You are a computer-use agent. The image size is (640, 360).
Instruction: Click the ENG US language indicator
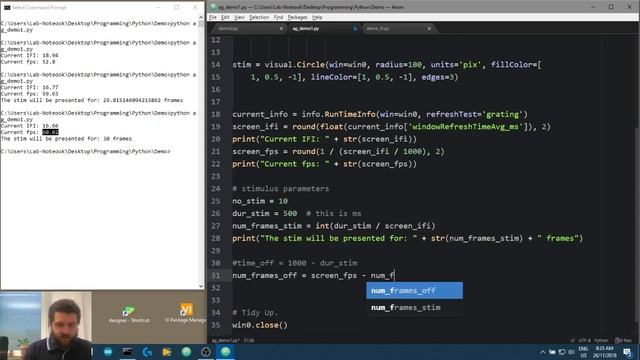pos(583,352)
